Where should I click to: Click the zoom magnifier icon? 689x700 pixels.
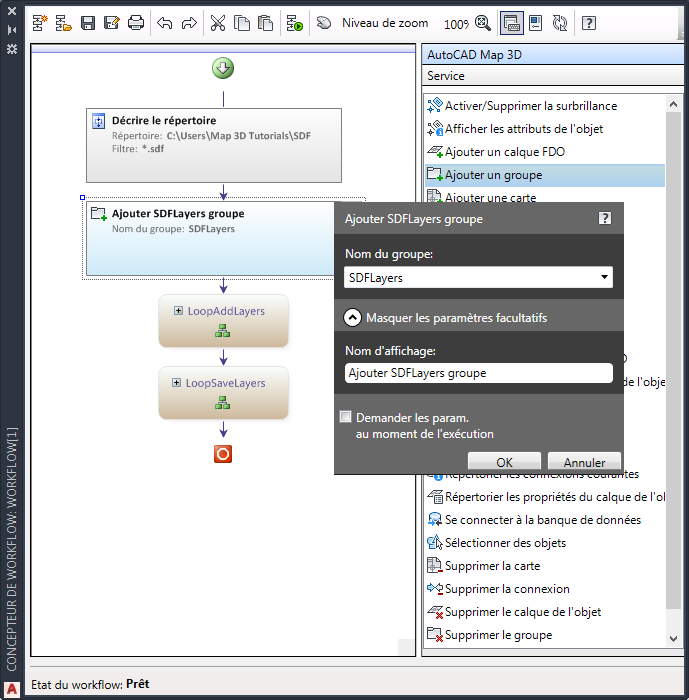pos(483,23)
